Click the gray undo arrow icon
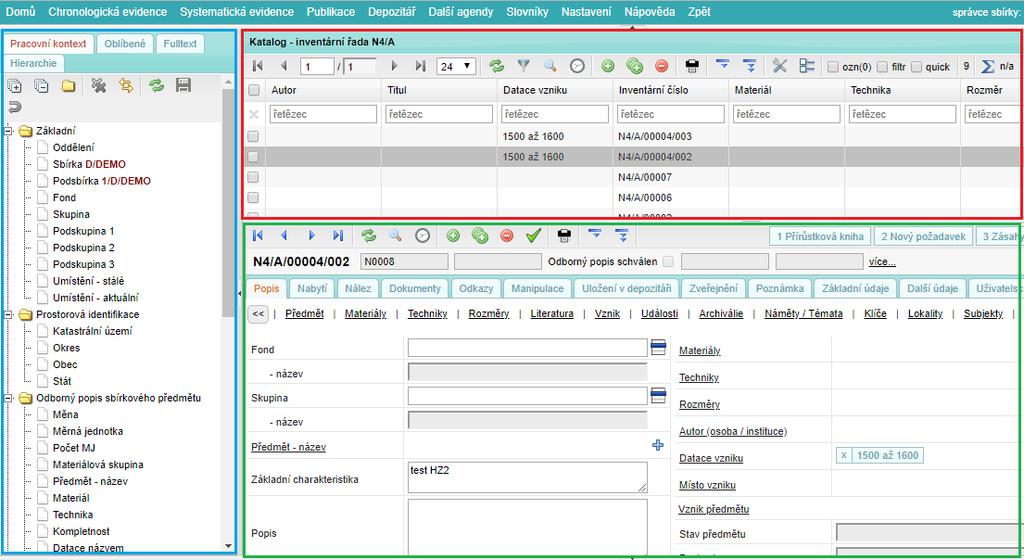The image size is (1024, 560). pos(14,107)
